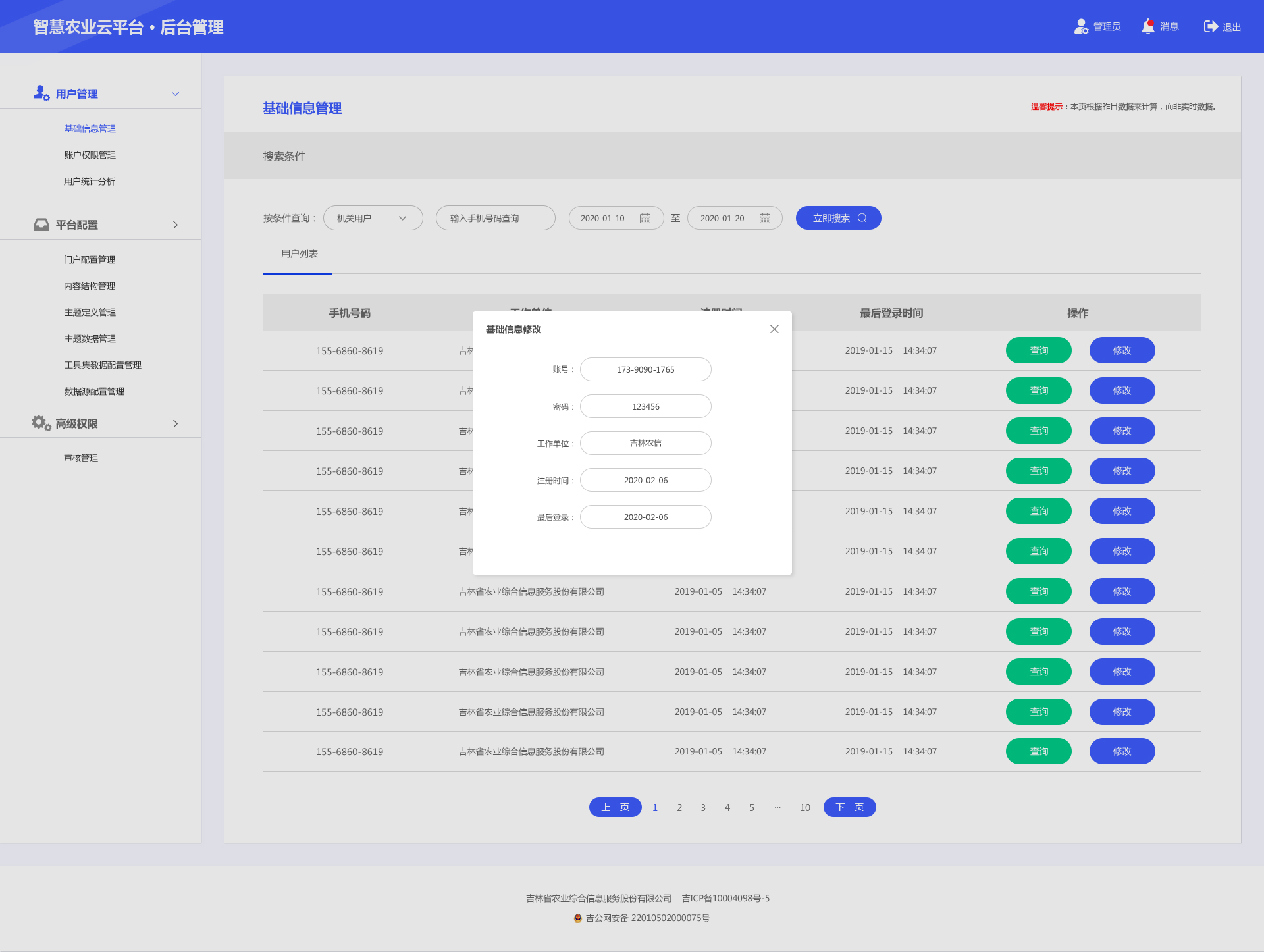This screenshot has height=952, width=1264.
Task: Click 查询 button in first table row
Action: [x=1038, y=350]
